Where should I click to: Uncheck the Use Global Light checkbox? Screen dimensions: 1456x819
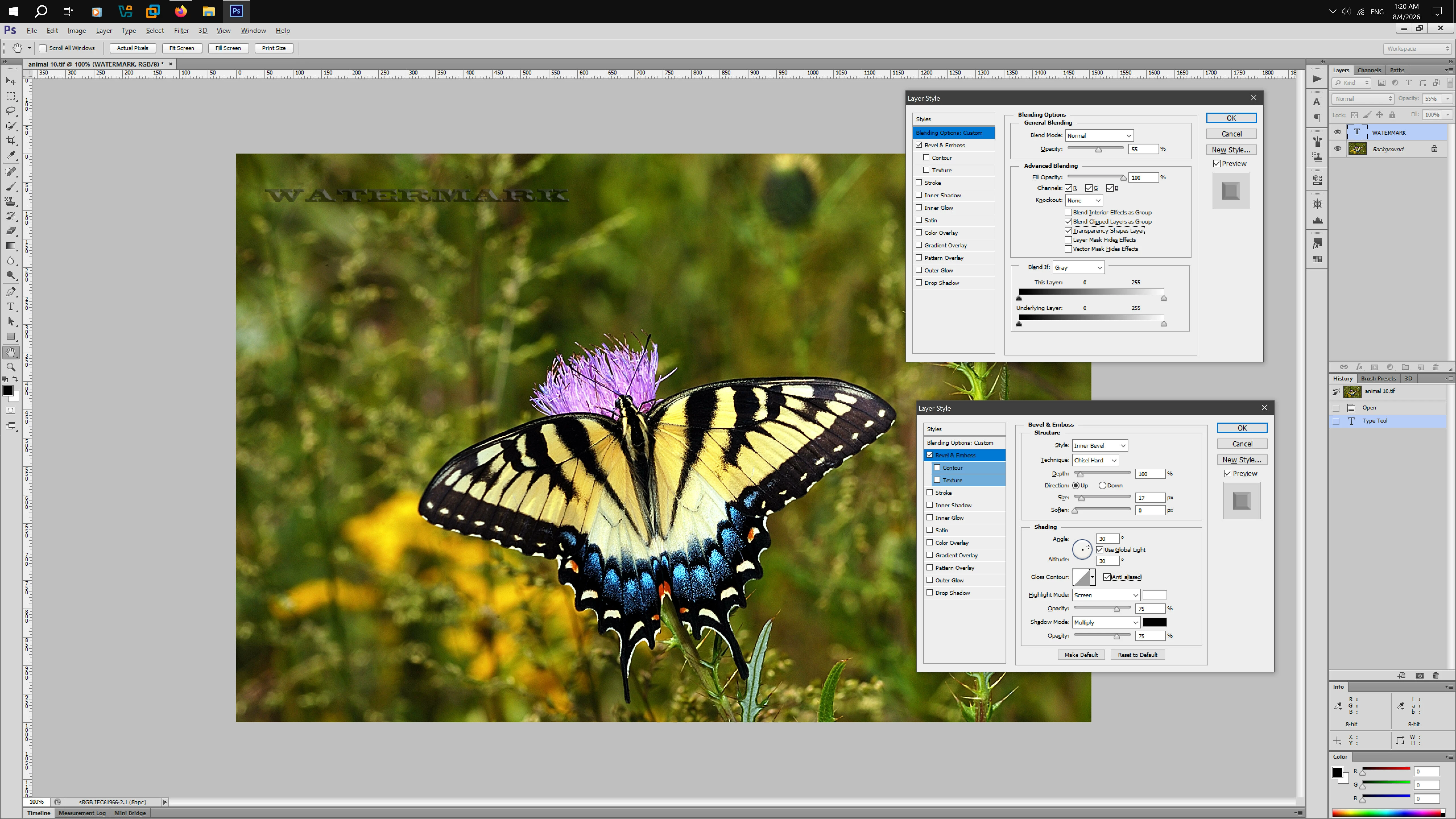point(1100,549)
